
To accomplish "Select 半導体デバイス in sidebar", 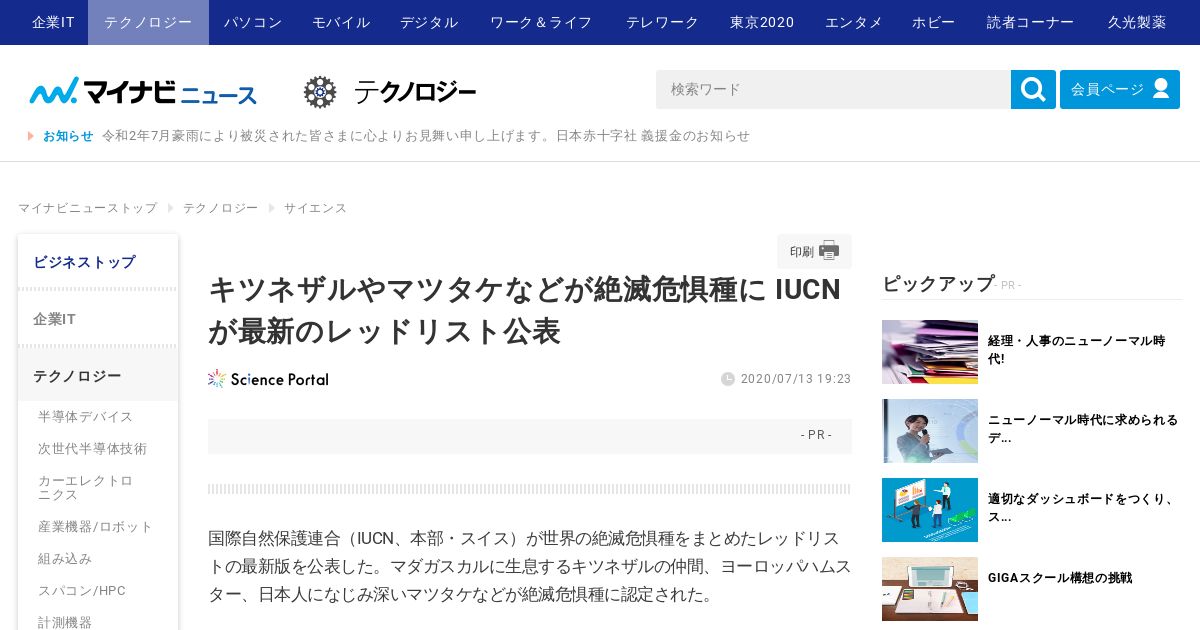I will [x=85, y=417].
